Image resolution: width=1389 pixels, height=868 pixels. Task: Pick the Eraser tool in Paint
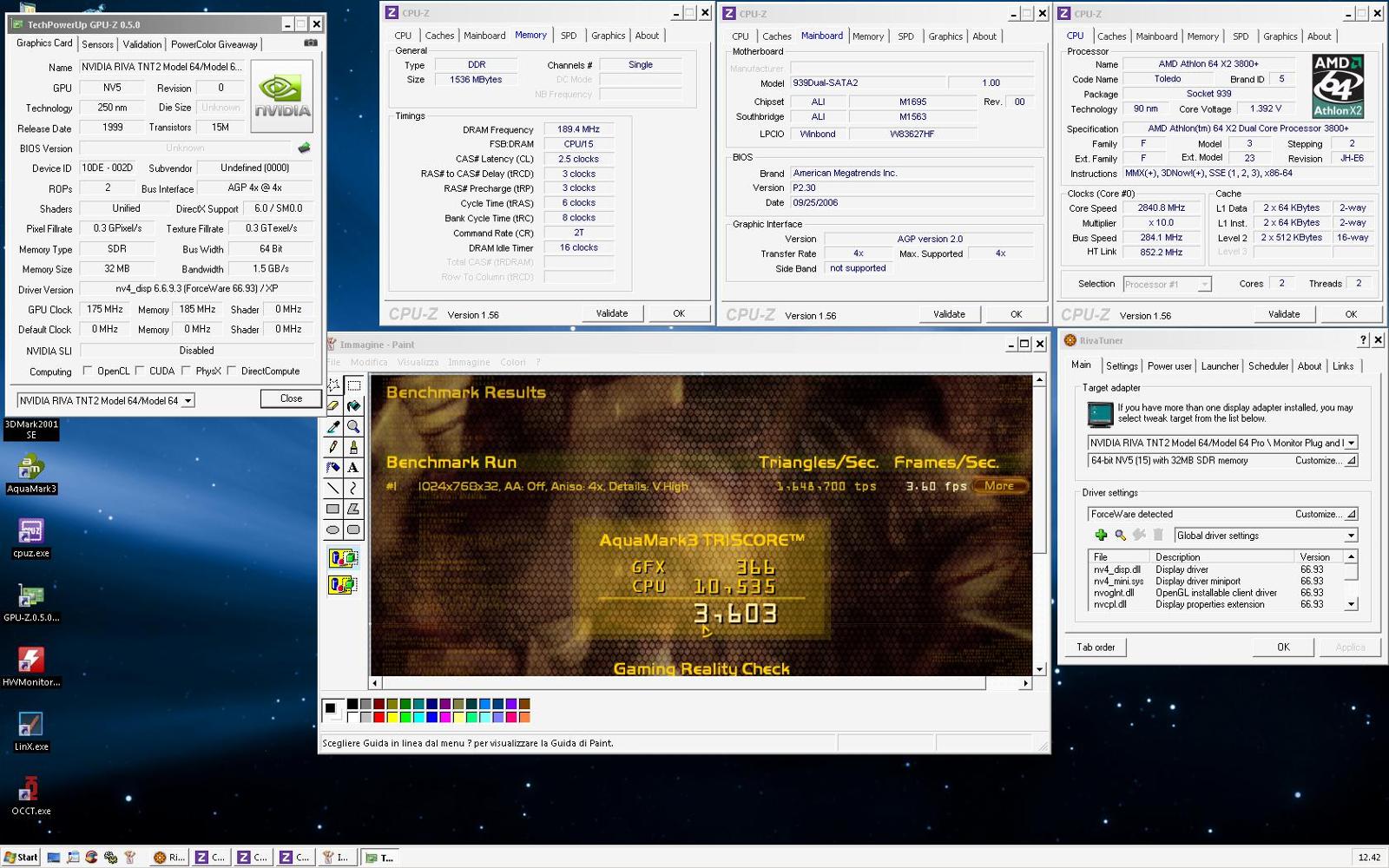point(333,405)
